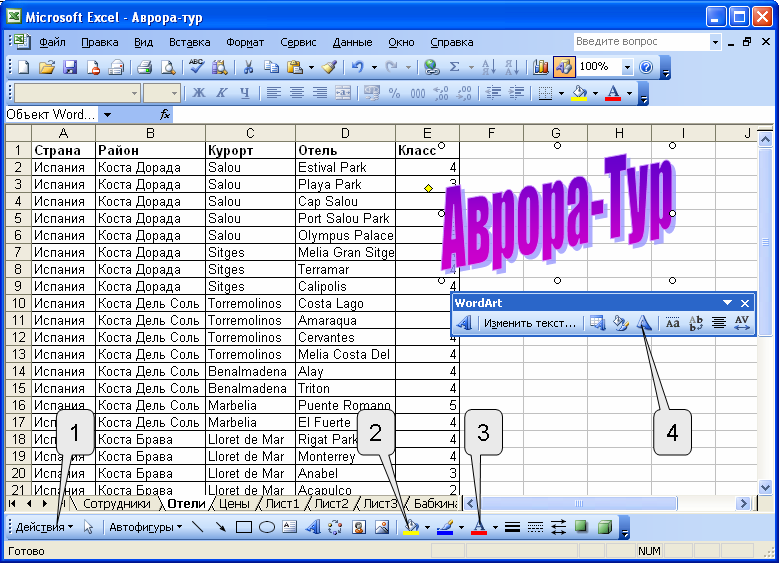Close the WordArt floating toolbar
Viewport: 779px width, 563px height.
coord(745,303)
